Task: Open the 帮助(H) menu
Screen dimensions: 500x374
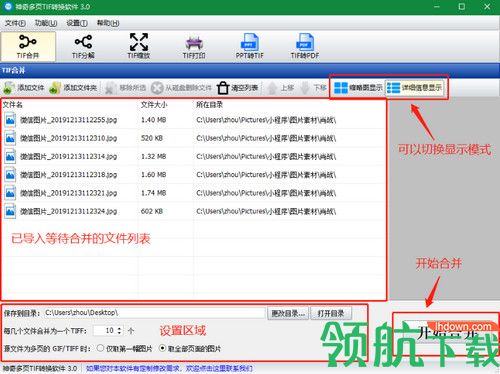Action: 108,23
